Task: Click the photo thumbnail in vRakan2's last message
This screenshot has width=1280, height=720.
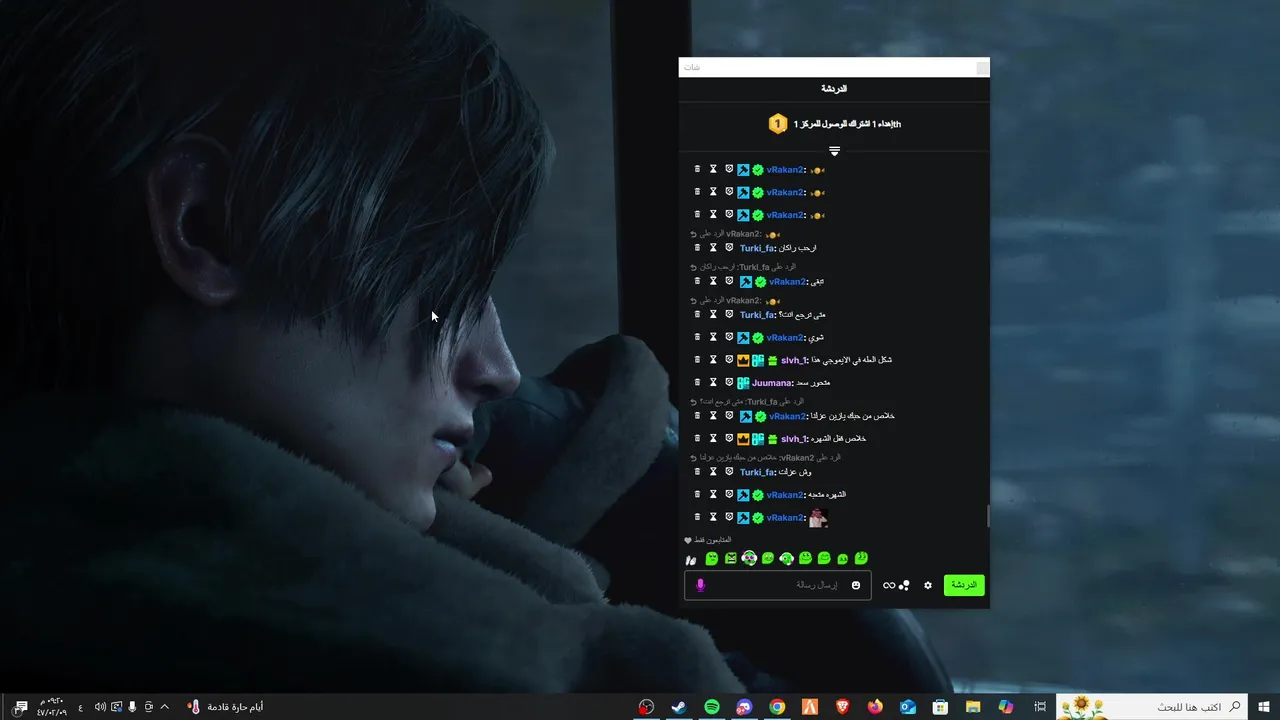Action: pos(818,517)
